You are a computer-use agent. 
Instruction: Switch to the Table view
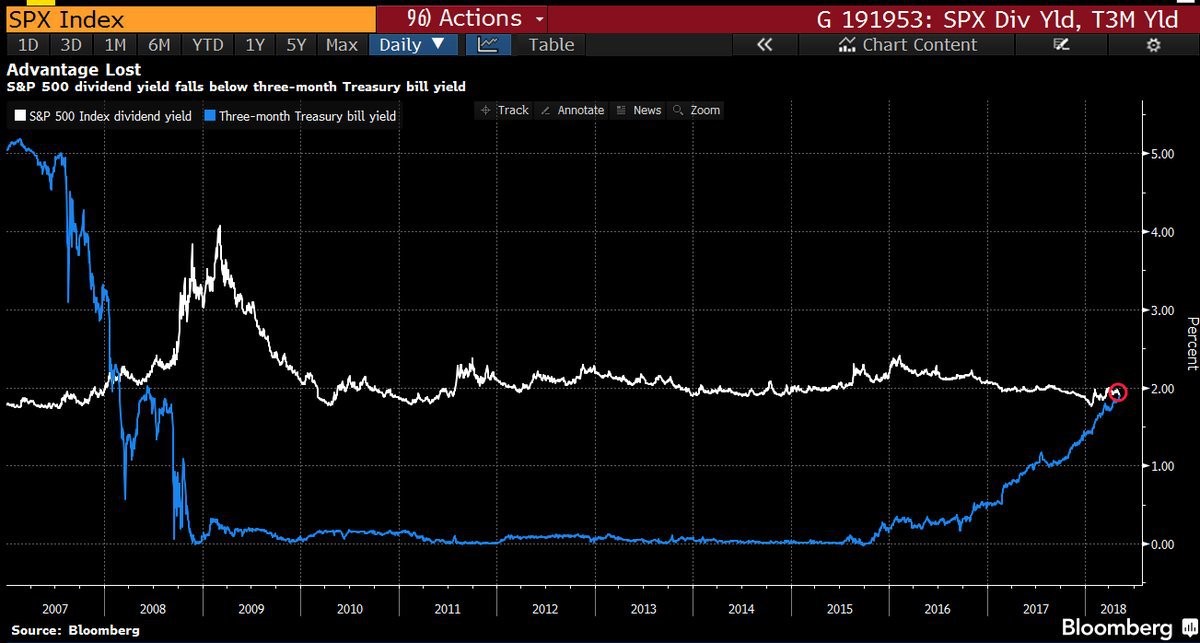(551, 44)
